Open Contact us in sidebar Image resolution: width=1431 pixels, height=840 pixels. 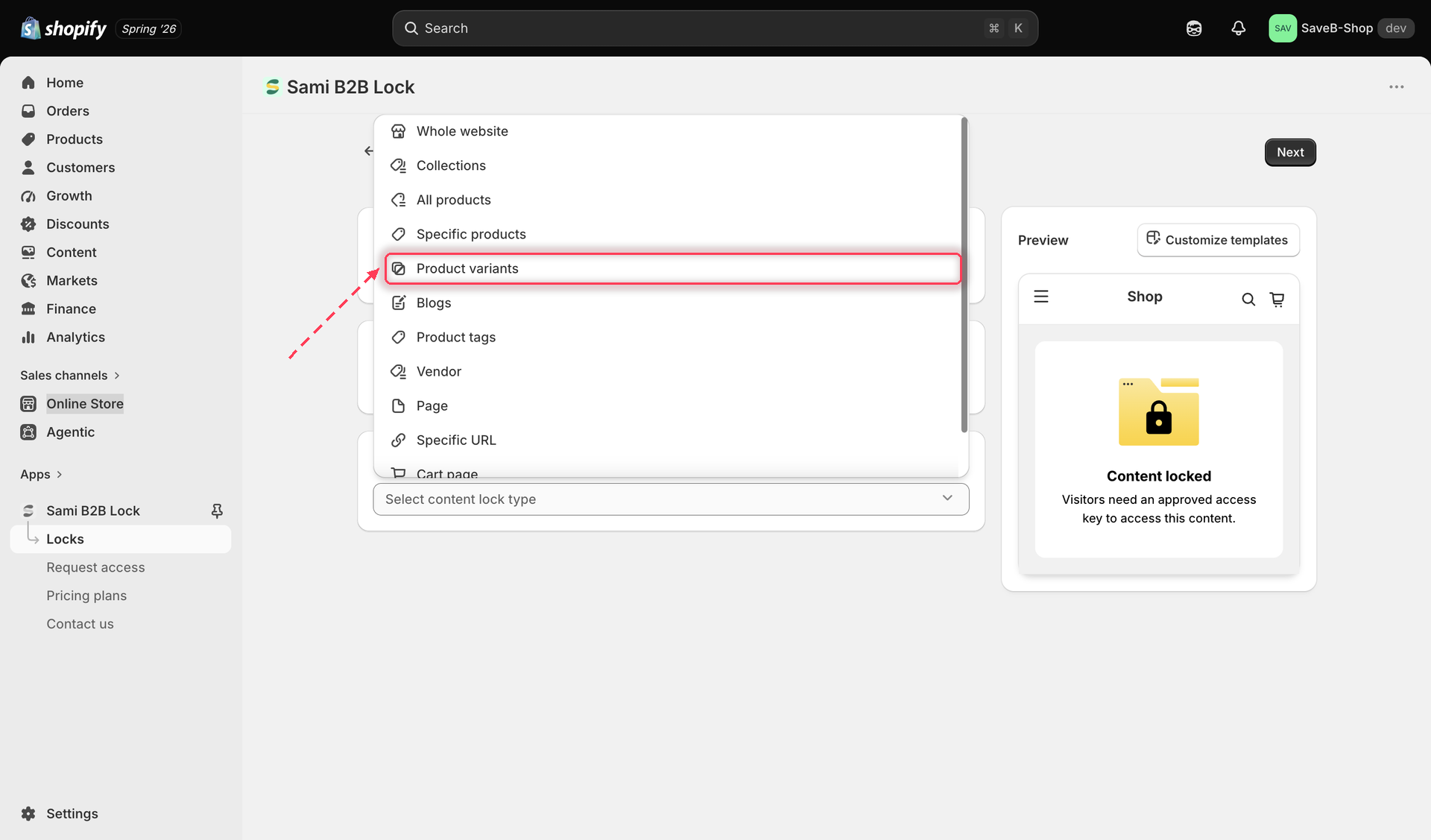coord(80,624)
